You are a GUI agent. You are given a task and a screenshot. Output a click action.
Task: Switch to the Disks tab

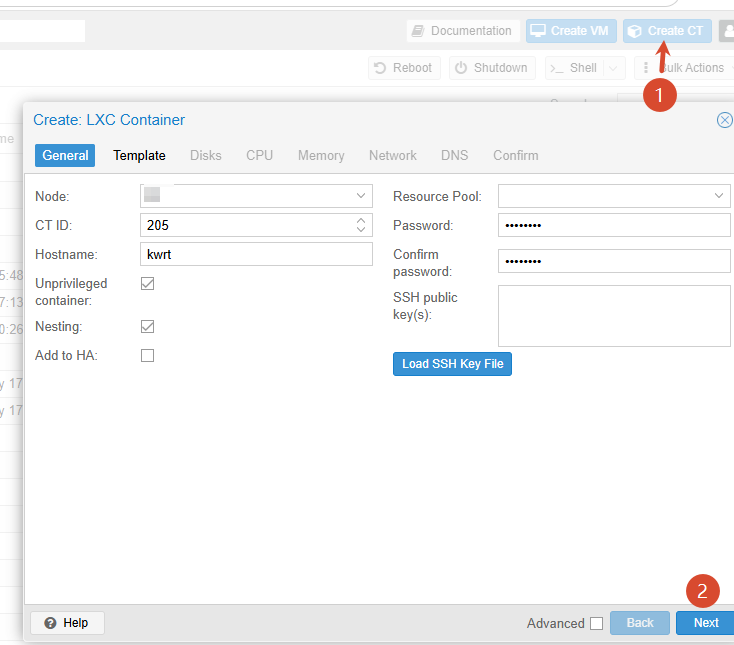coord(206,155)
